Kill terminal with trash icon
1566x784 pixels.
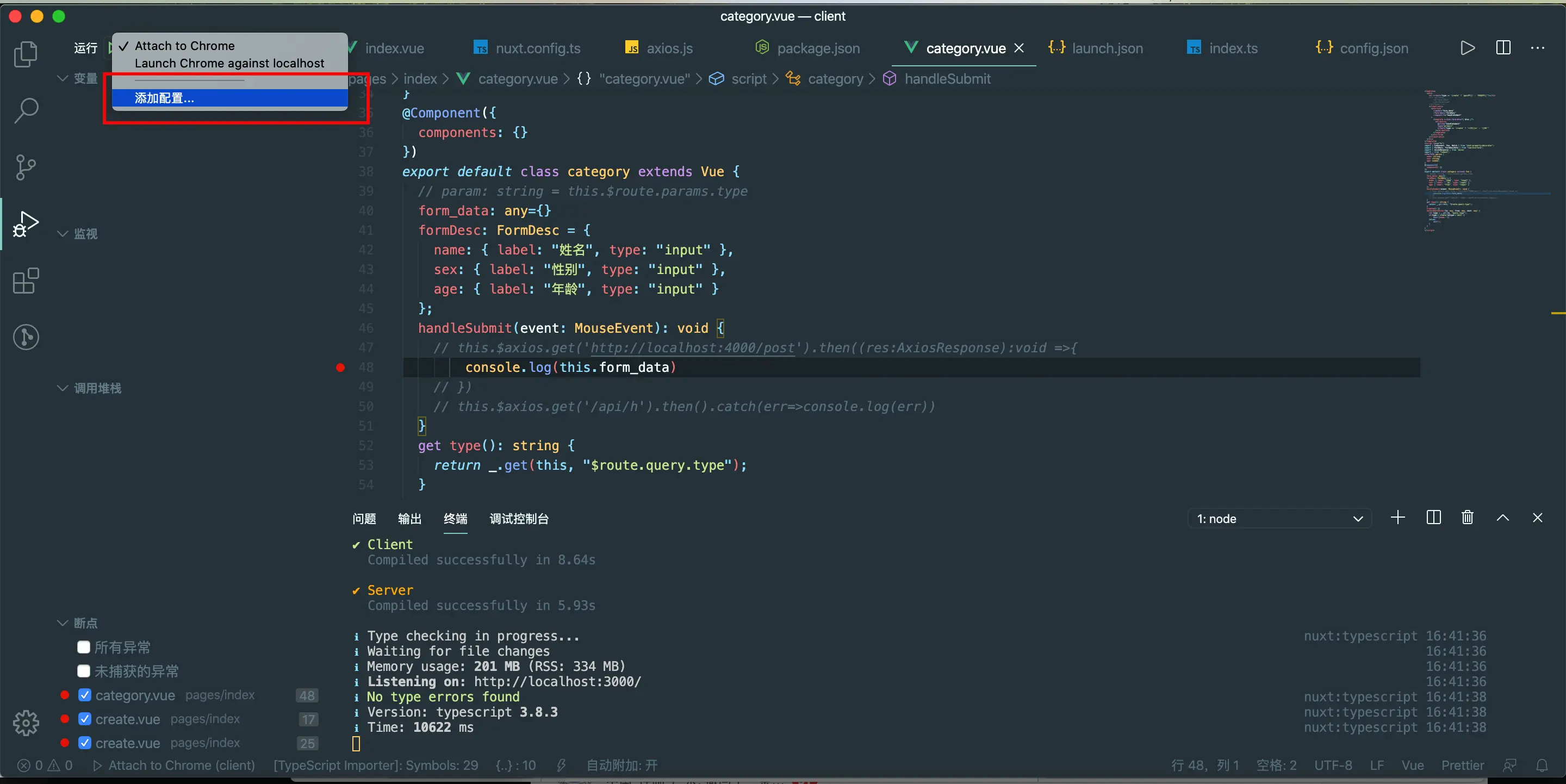point(1467,518)
